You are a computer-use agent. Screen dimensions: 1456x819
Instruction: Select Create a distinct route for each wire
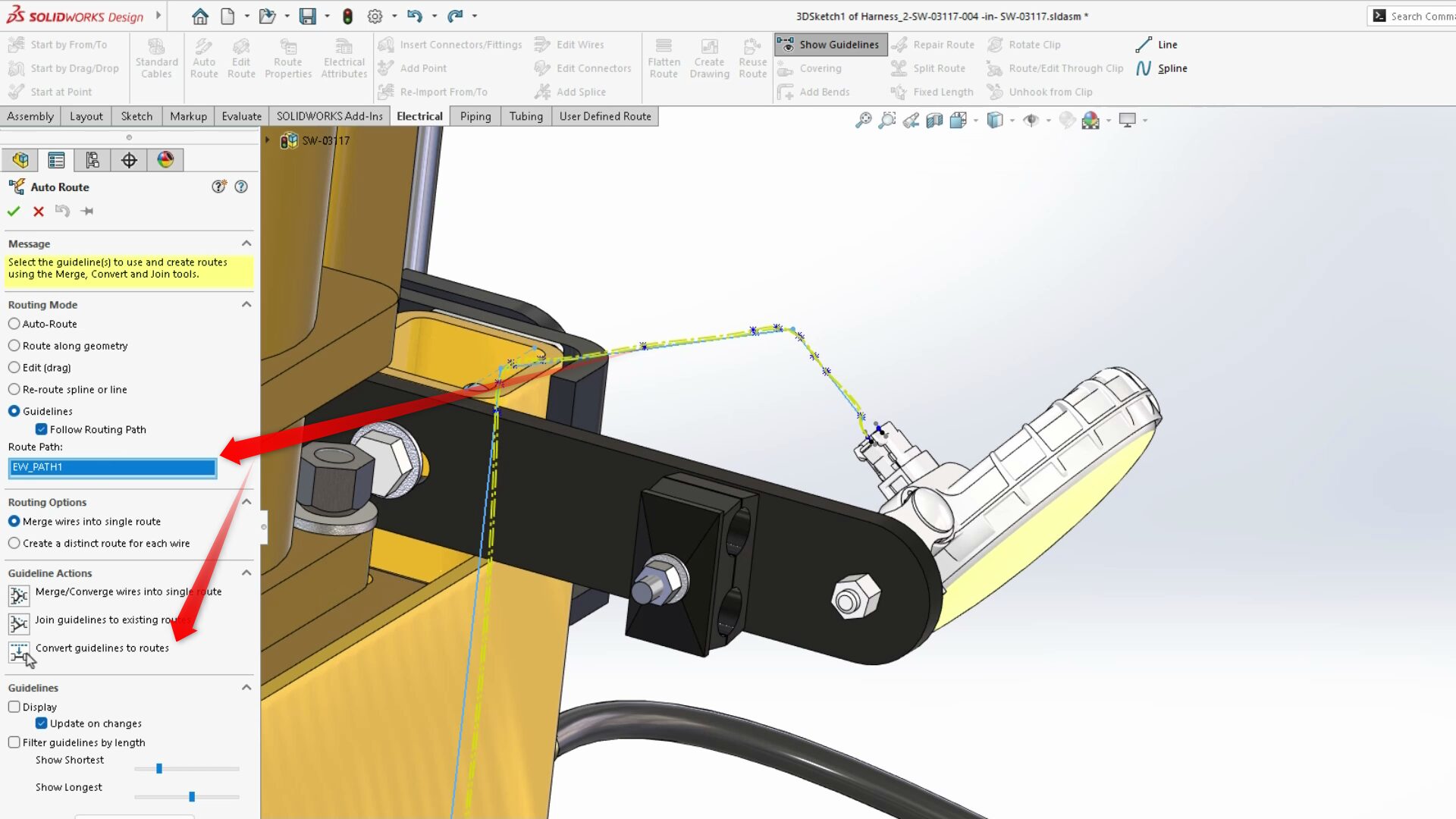click(14, 543)
